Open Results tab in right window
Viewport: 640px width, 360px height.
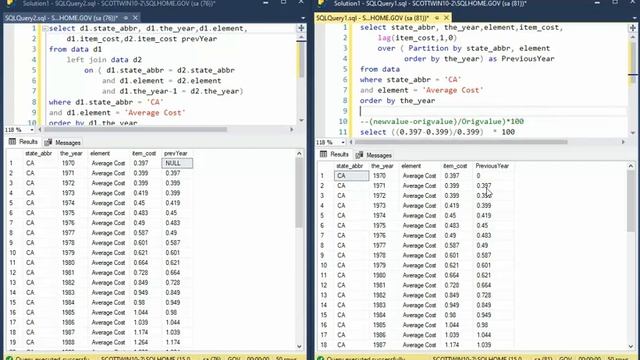(334, 154)
